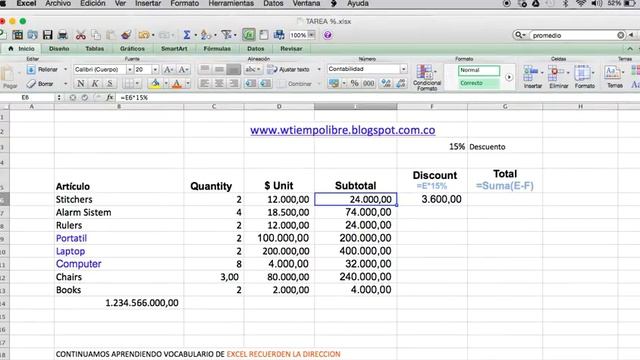Viewport: 640px width, 360px height.
Task: Click the Percent style button
Action: click(x=354, y=83)
